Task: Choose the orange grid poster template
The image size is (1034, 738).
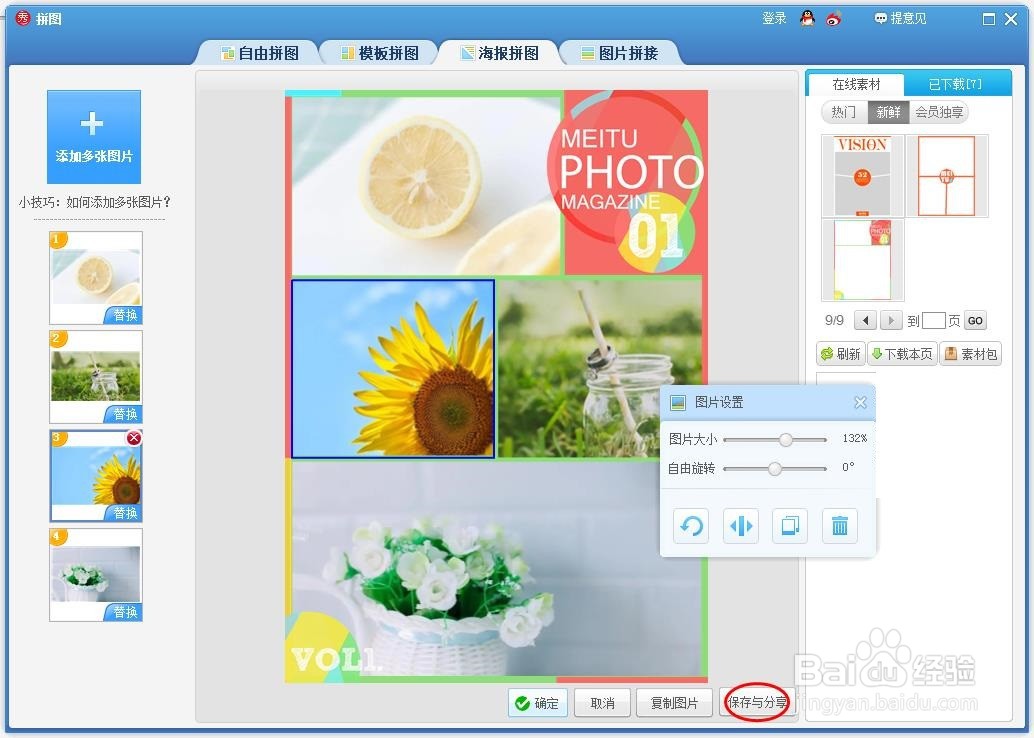Action: (x=946, y=176)
